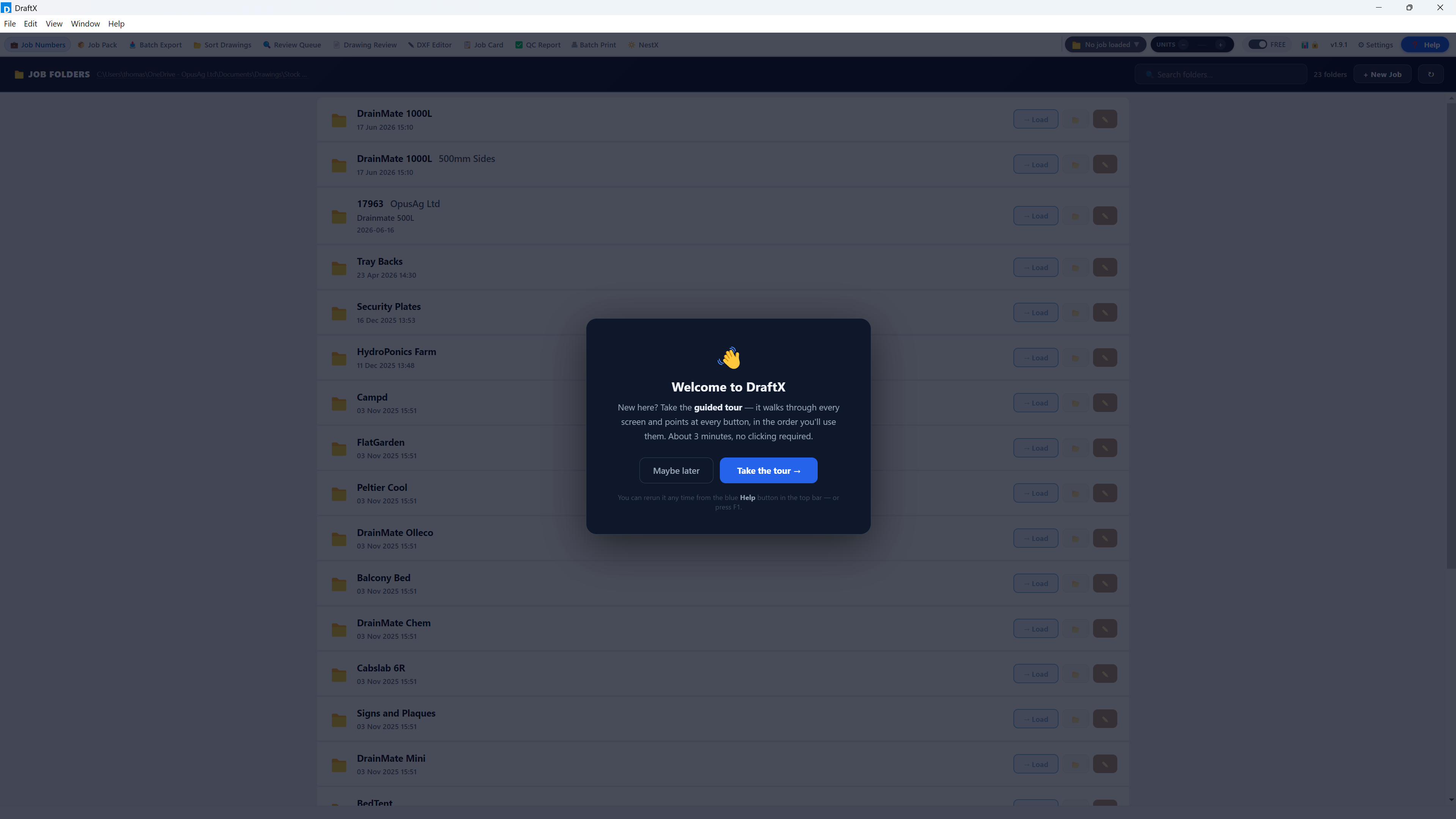Decrease units with the minus button
The height and width of the screenshot is (819, 1456).
click(1183, 45)
